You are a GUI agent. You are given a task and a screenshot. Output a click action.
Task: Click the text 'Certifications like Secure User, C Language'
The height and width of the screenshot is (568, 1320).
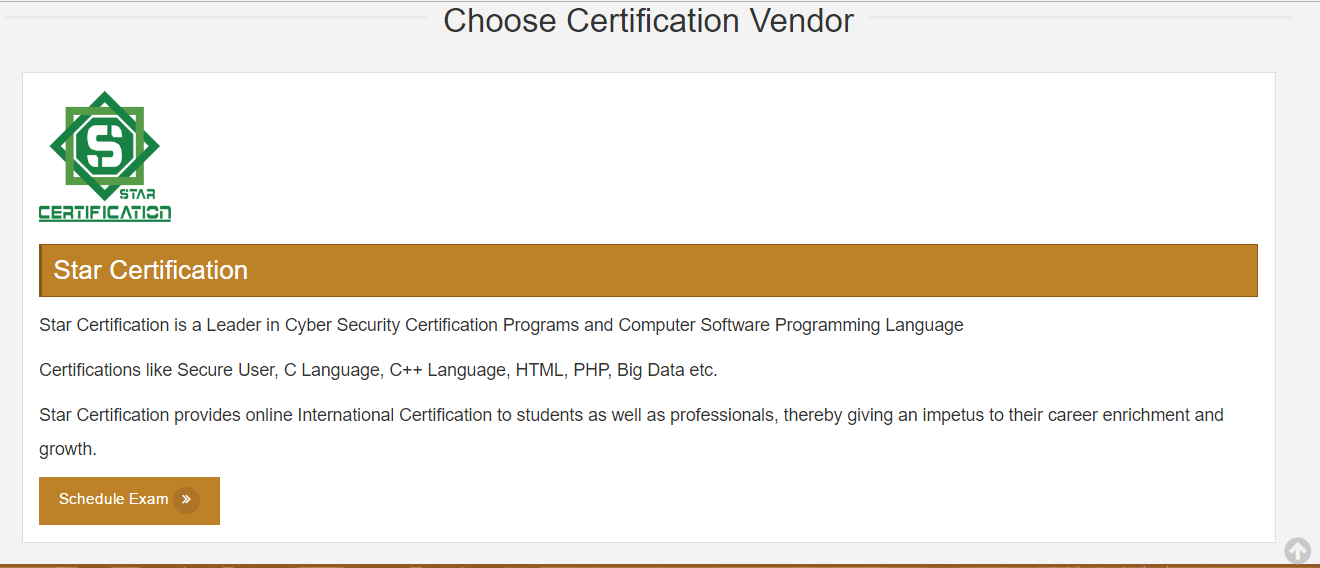click(x=210, y=370)
